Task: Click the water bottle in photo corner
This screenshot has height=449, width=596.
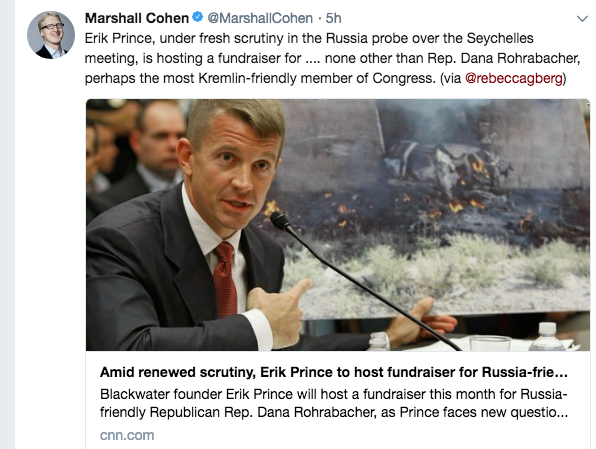Action: [x=547, y=337]
